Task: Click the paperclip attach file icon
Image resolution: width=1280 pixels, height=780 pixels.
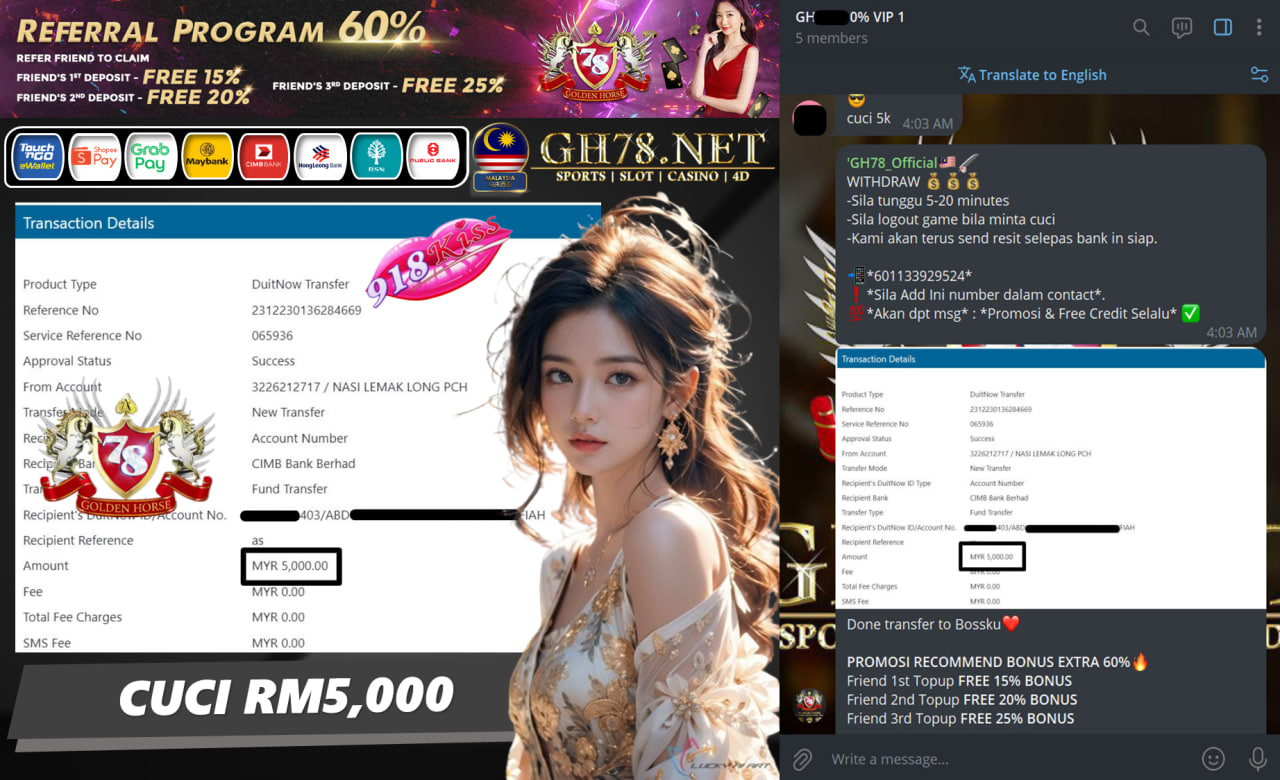Action: pyautogui.click(x=802, y=759)
